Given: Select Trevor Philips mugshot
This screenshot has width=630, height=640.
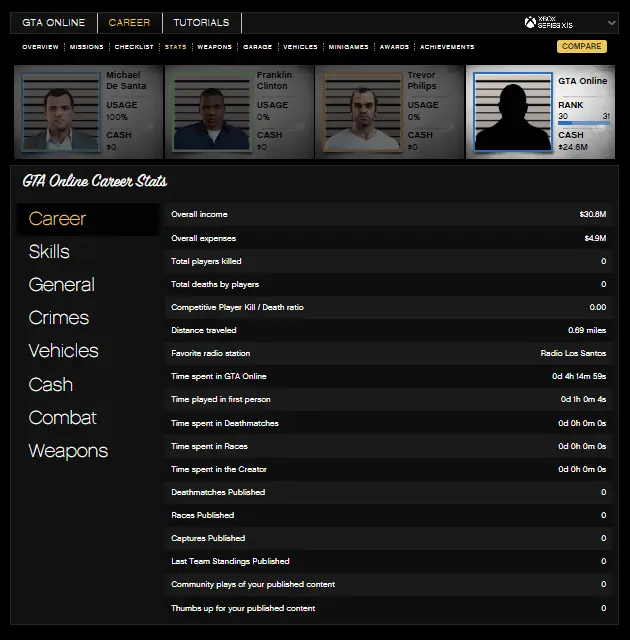Looking at the screenshot, I should click(x=362, y=112).
